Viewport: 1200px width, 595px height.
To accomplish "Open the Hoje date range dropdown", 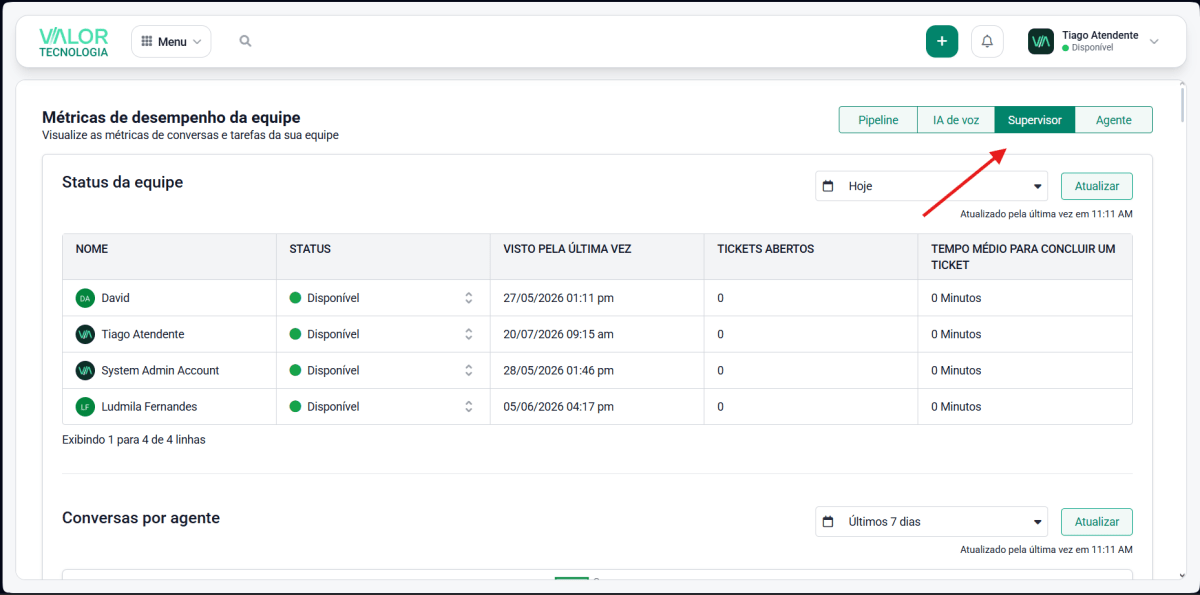I will click(x=931, y=186).
